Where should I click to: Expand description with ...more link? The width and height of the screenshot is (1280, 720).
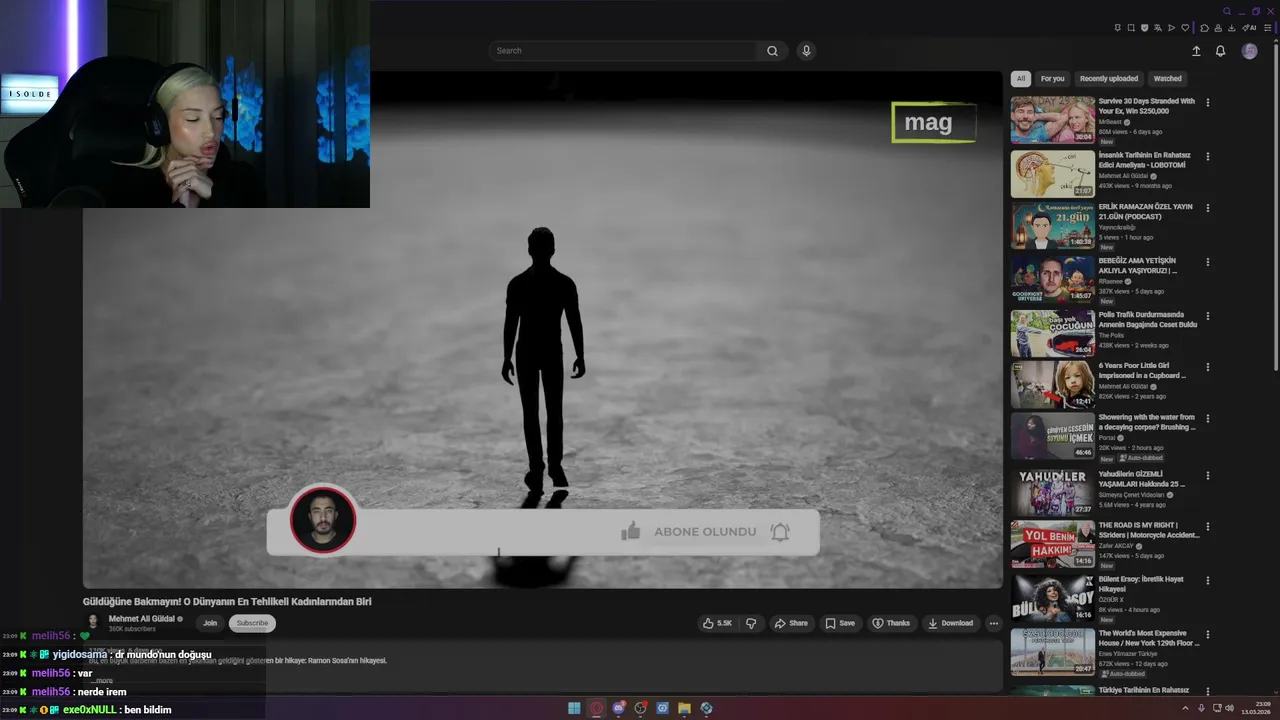102,681
